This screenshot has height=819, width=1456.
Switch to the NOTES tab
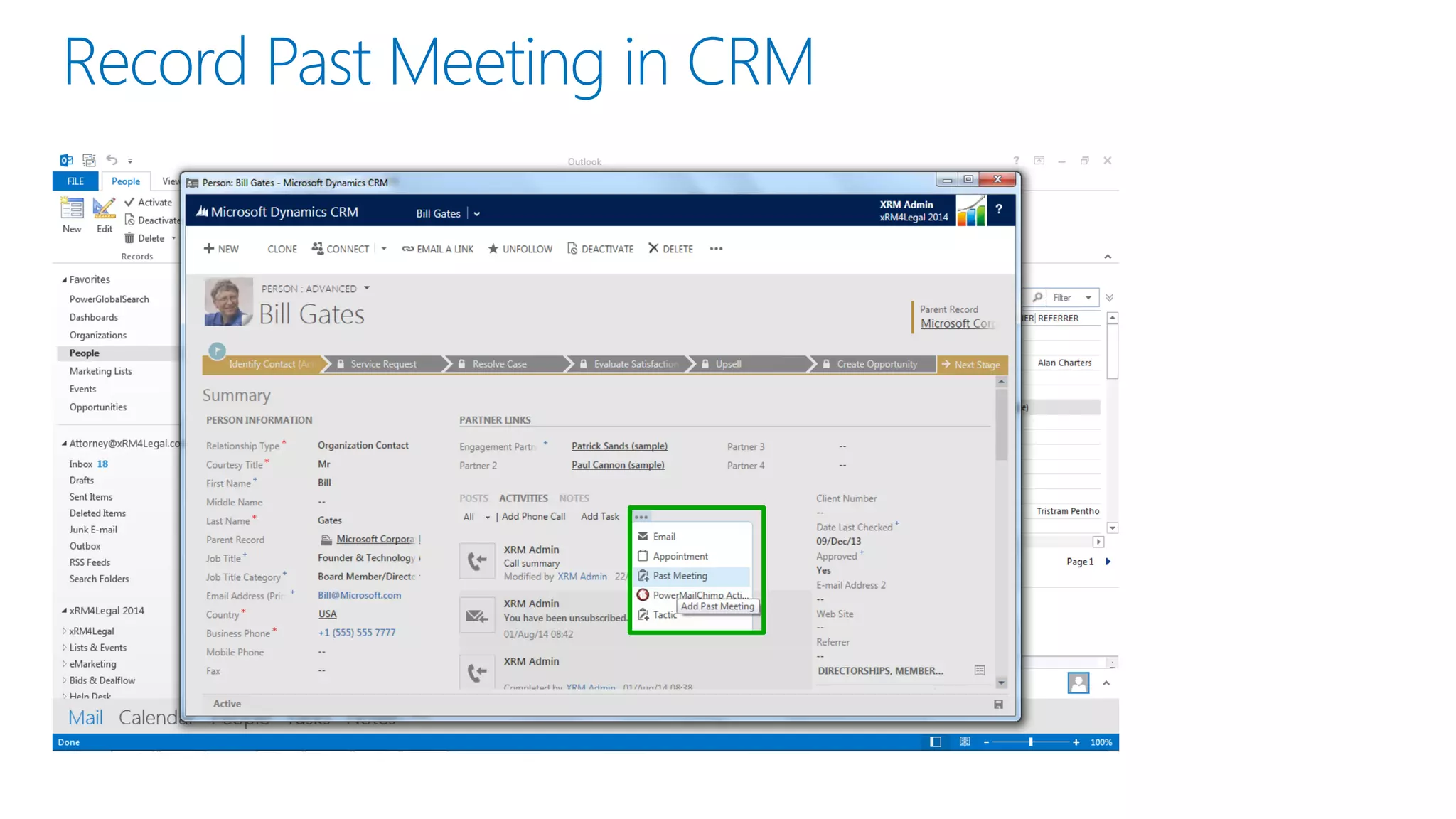coord(574,498)
